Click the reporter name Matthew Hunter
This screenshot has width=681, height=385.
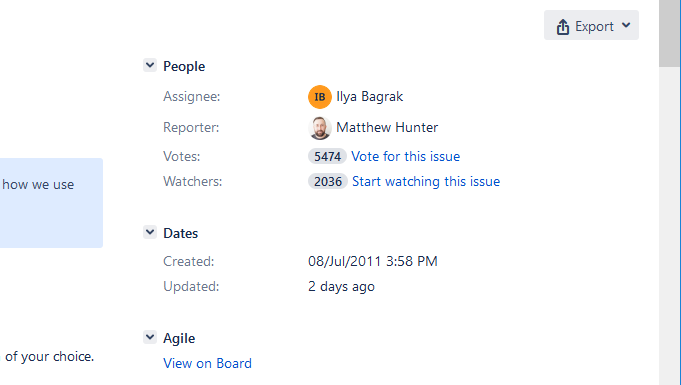coord(387,128)
